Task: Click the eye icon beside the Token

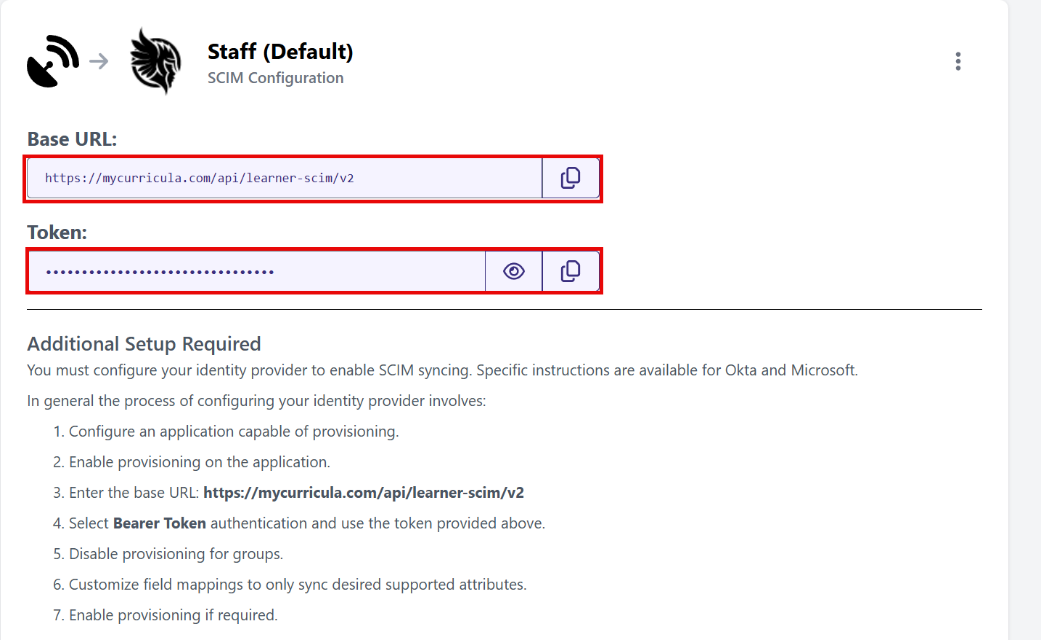Action: 513,270
